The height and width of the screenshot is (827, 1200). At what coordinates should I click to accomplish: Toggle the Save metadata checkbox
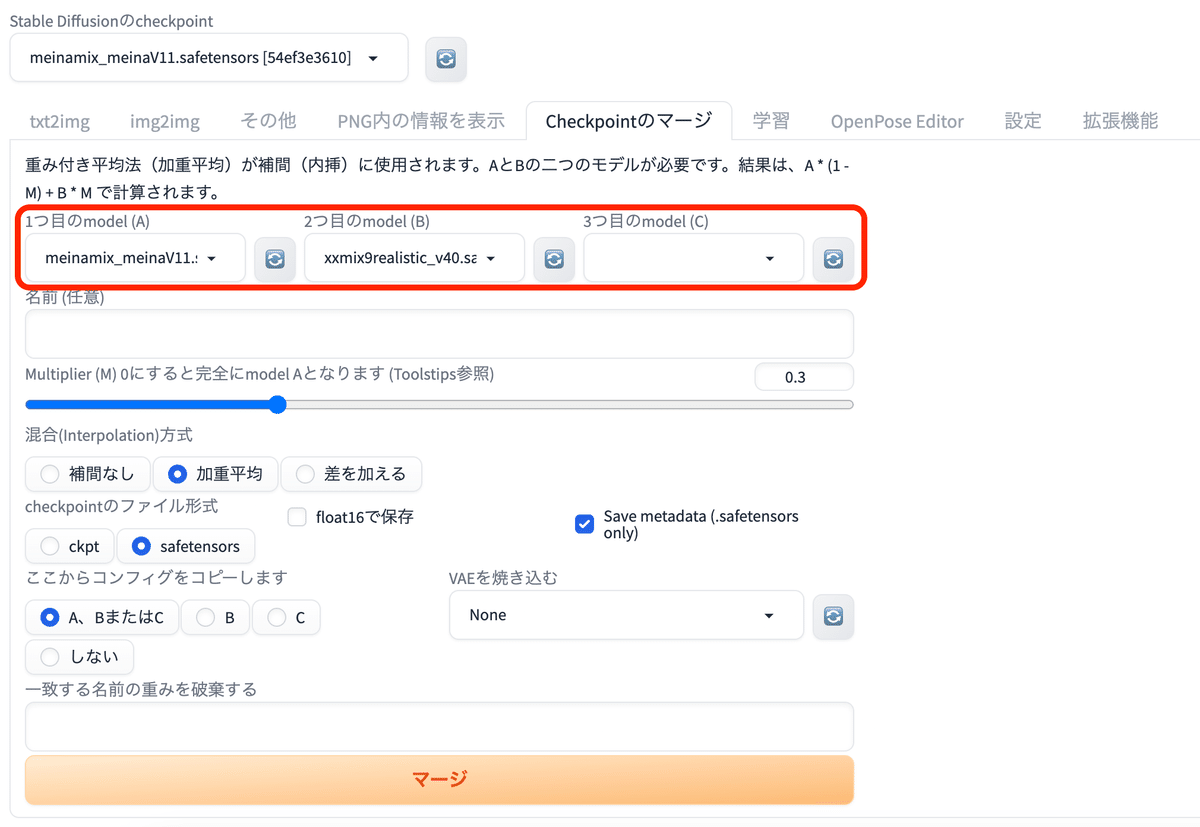[x=585, y=524]
